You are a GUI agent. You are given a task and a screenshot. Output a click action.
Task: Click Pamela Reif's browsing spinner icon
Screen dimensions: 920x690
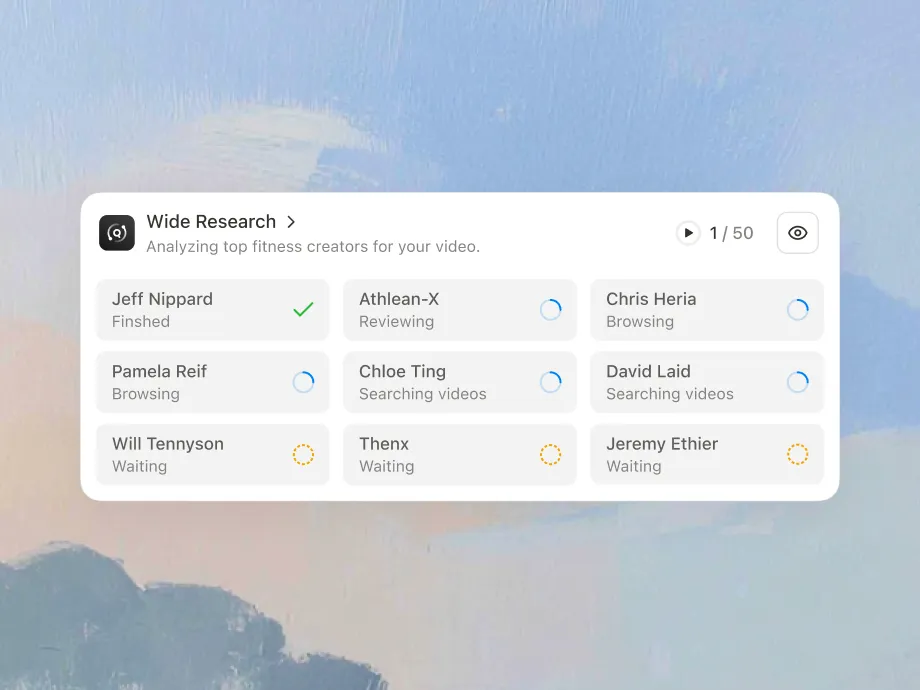[x=303, y=382]
